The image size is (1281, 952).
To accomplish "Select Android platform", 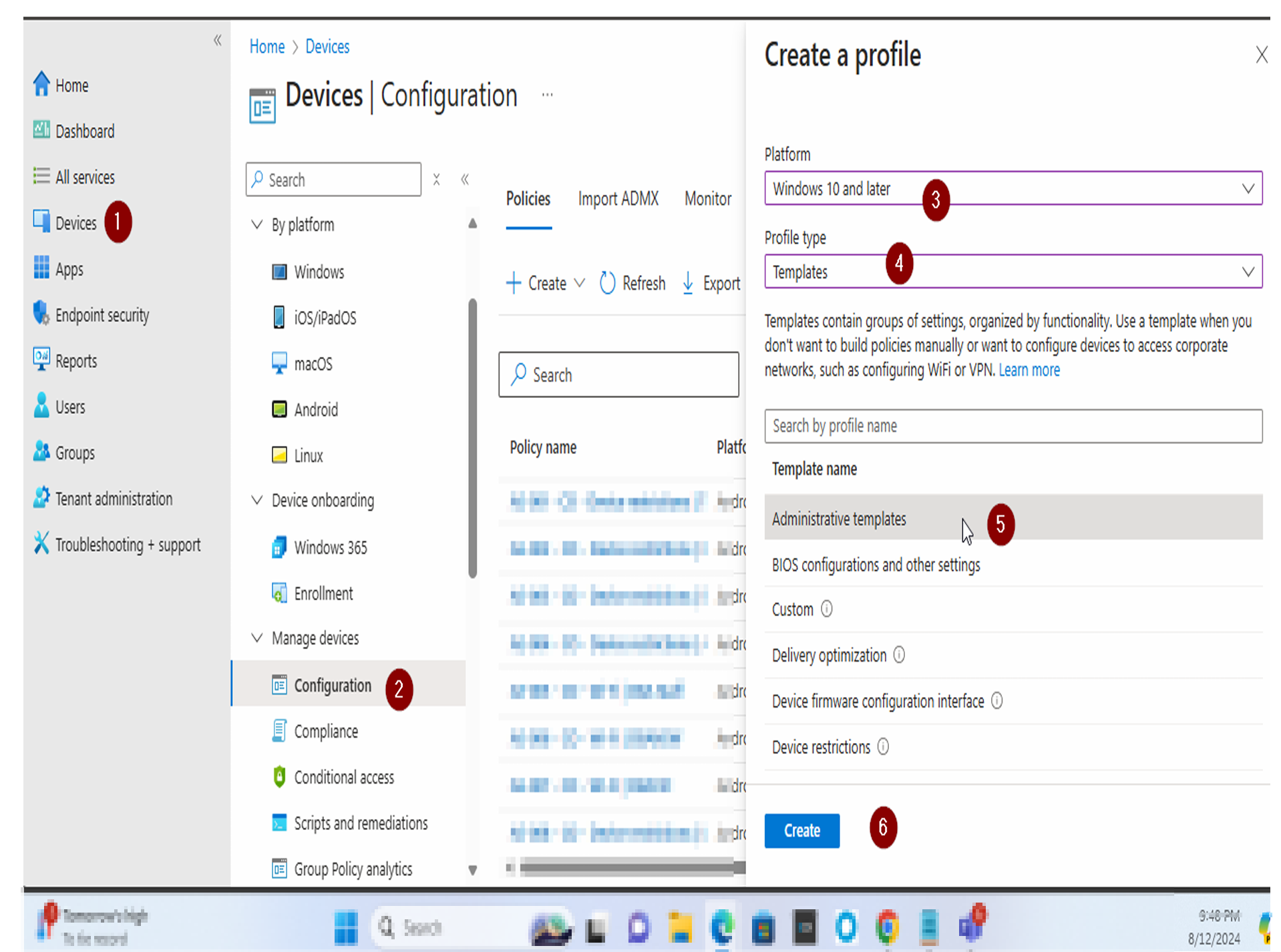I will (305, 409).
